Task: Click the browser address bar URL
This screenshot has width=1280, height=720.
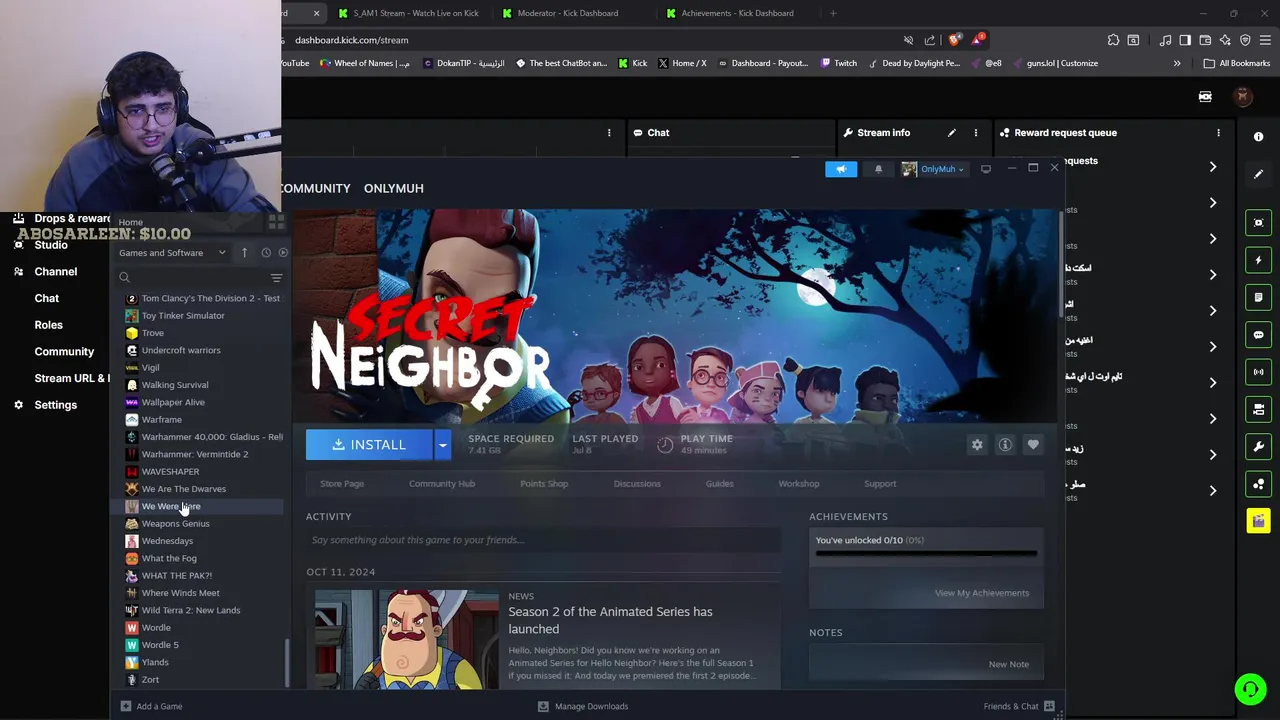Action: [351, 40]
